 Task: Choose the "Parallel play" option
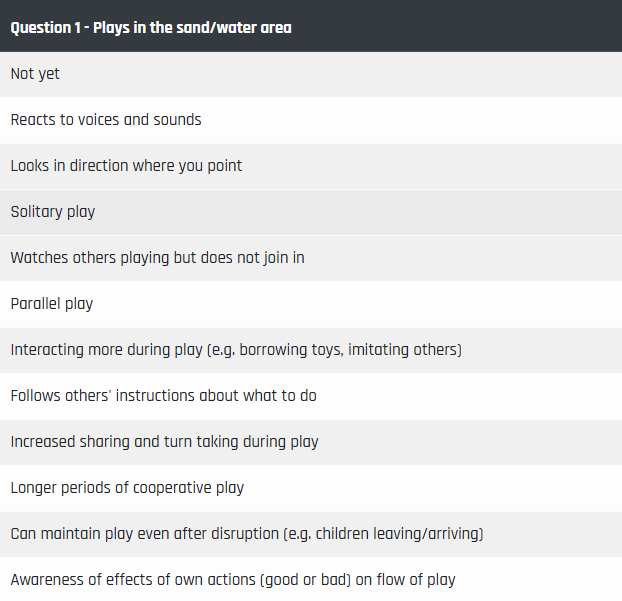pos(311,304)
